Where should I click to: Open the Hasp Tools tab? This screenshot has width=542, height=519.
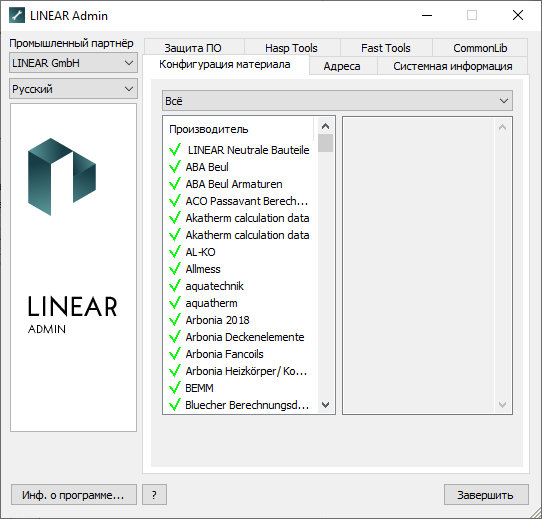coord(291,48)
